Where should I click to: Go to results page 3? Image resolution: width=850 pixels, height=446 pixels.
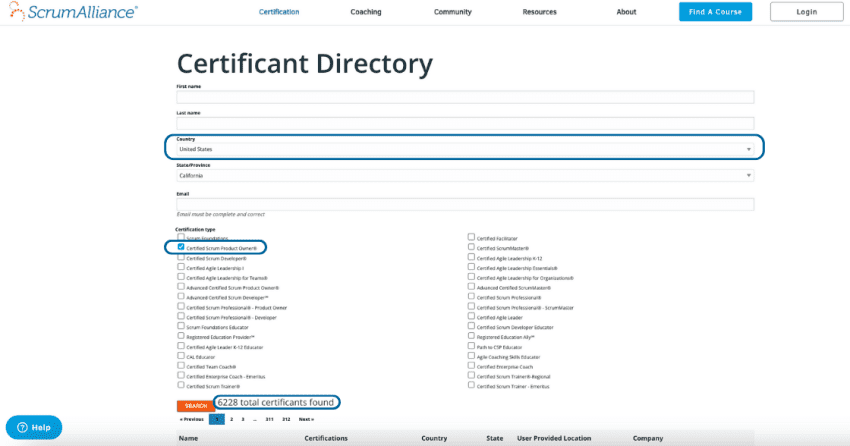[243, 419]
